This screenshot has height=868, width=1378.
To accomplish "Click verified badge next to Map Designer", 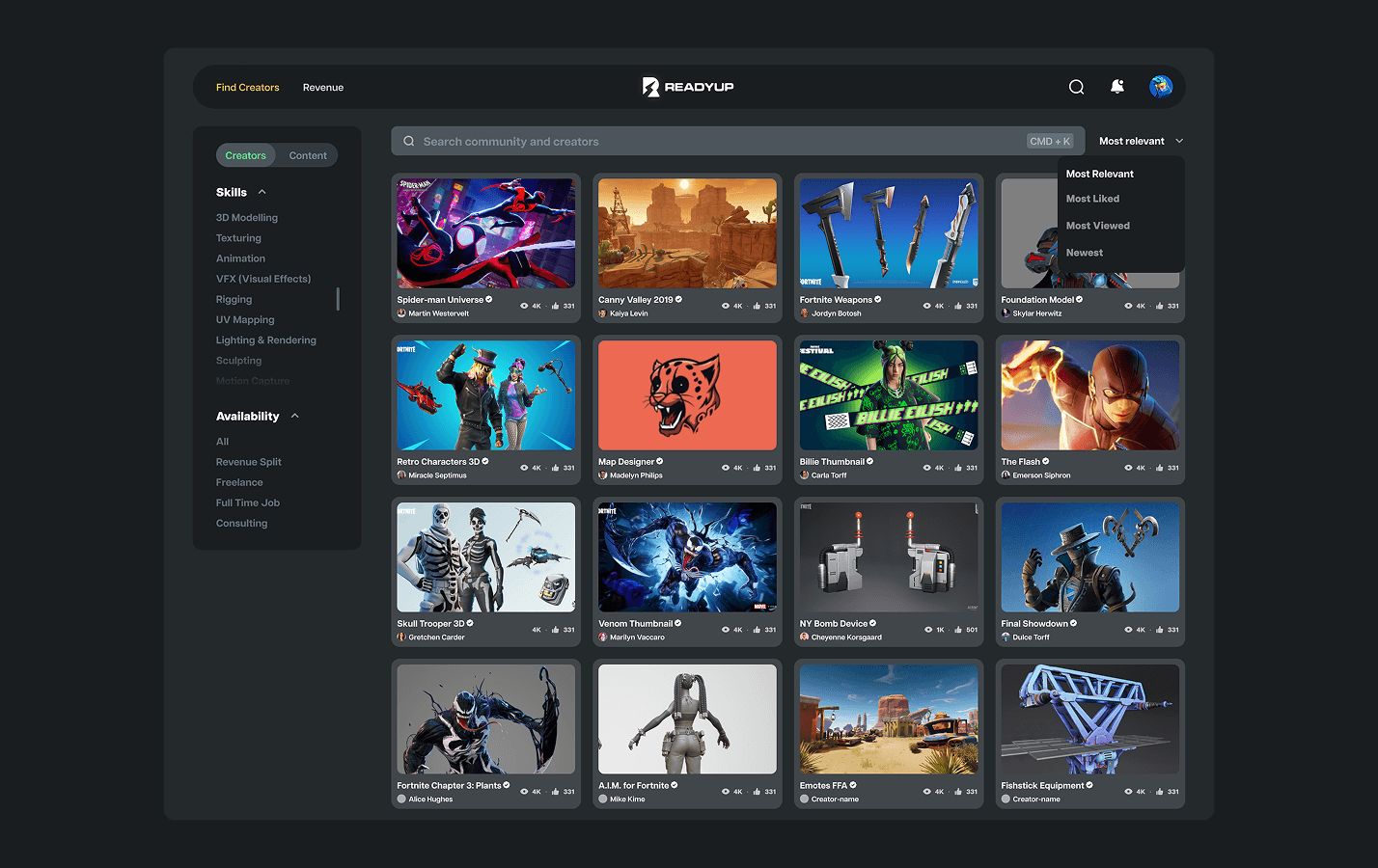I will (660, 461).
